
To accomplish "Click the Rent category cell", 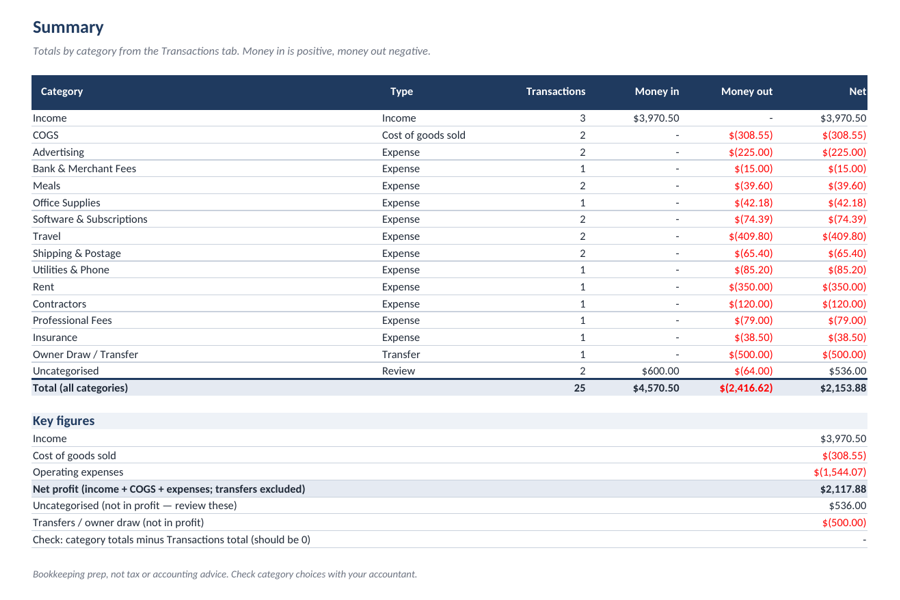I will [x=43, y=287].
